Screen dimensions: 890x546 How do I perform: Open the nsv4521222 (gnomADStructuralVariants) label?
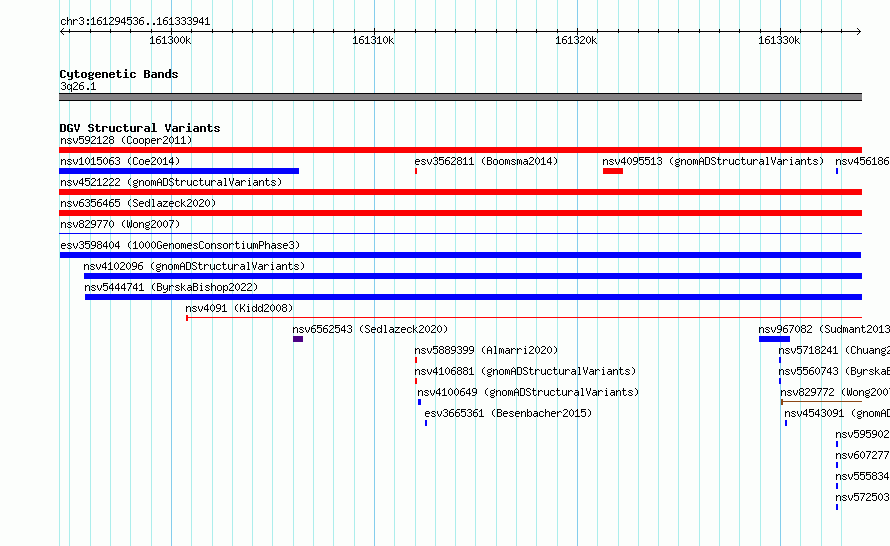[171, 182]
